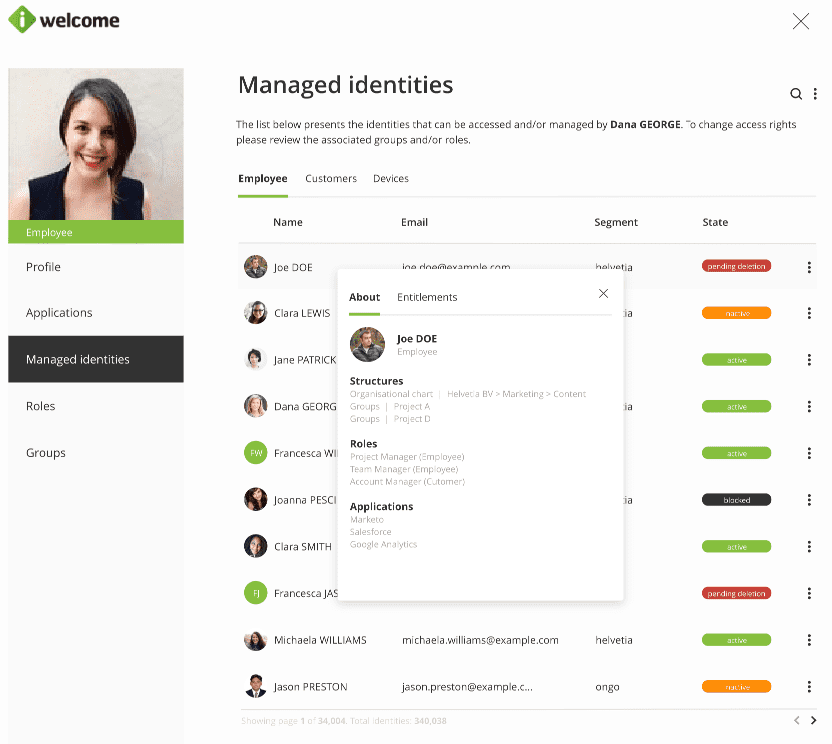The width and height of the screenshot is (832, 744).
Task: Click Clara LEWIS avatar
Action: (255, 313)
